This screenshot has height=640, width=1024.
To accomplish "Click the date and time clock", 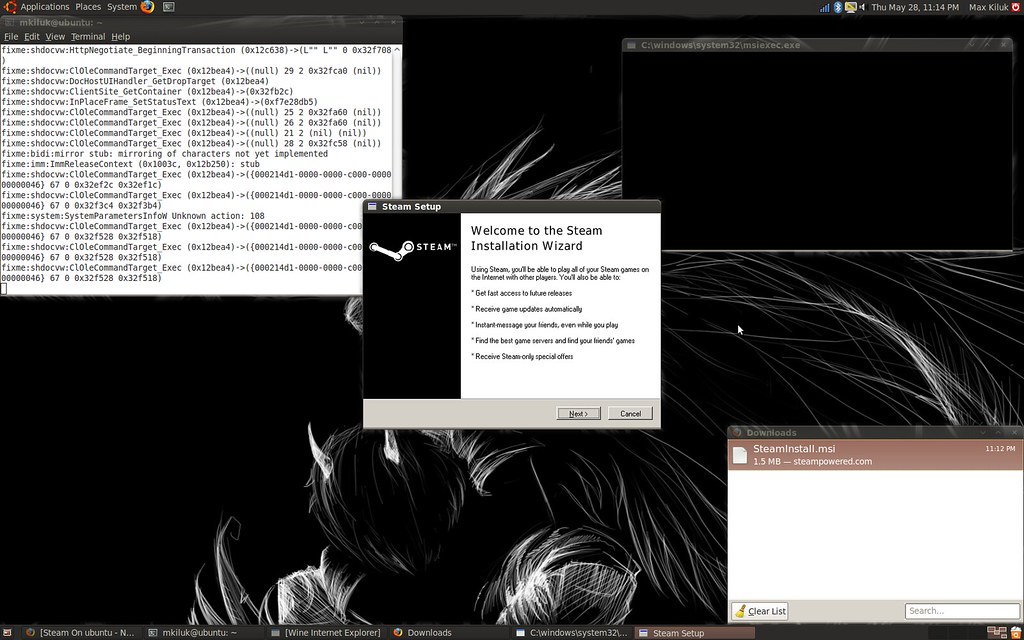I will (x=913, y=7).
